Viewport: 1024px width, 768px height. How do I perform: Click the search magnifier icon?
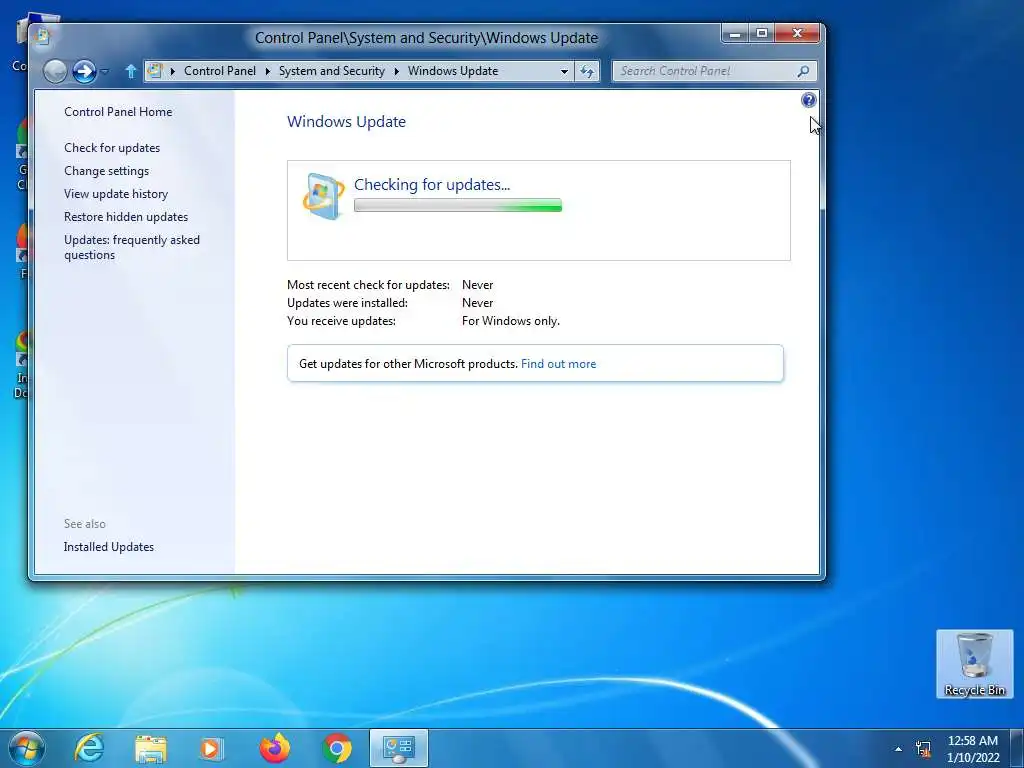click(803, 71)
